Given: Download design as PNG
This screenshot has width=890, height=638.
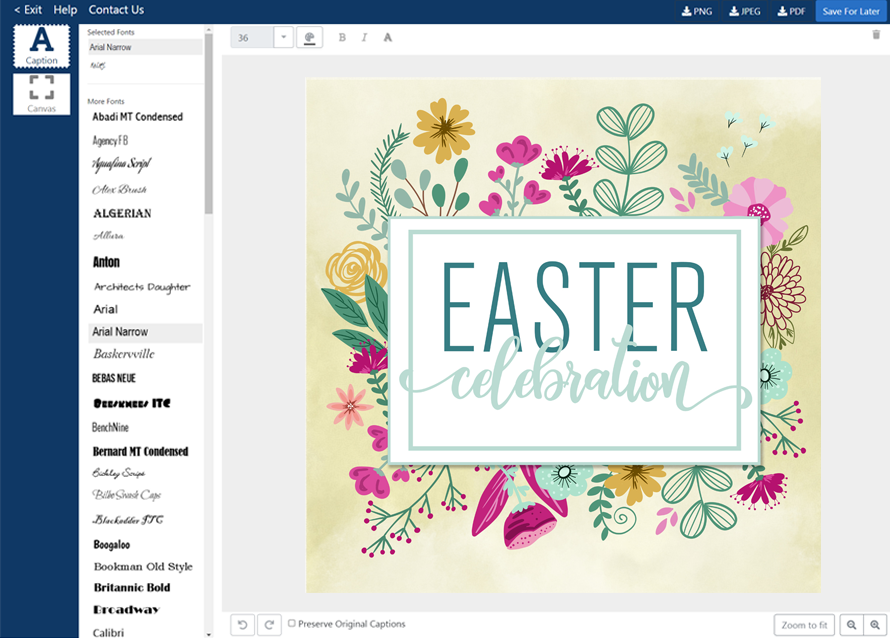Looking at the screenshot, I should 697,11.
